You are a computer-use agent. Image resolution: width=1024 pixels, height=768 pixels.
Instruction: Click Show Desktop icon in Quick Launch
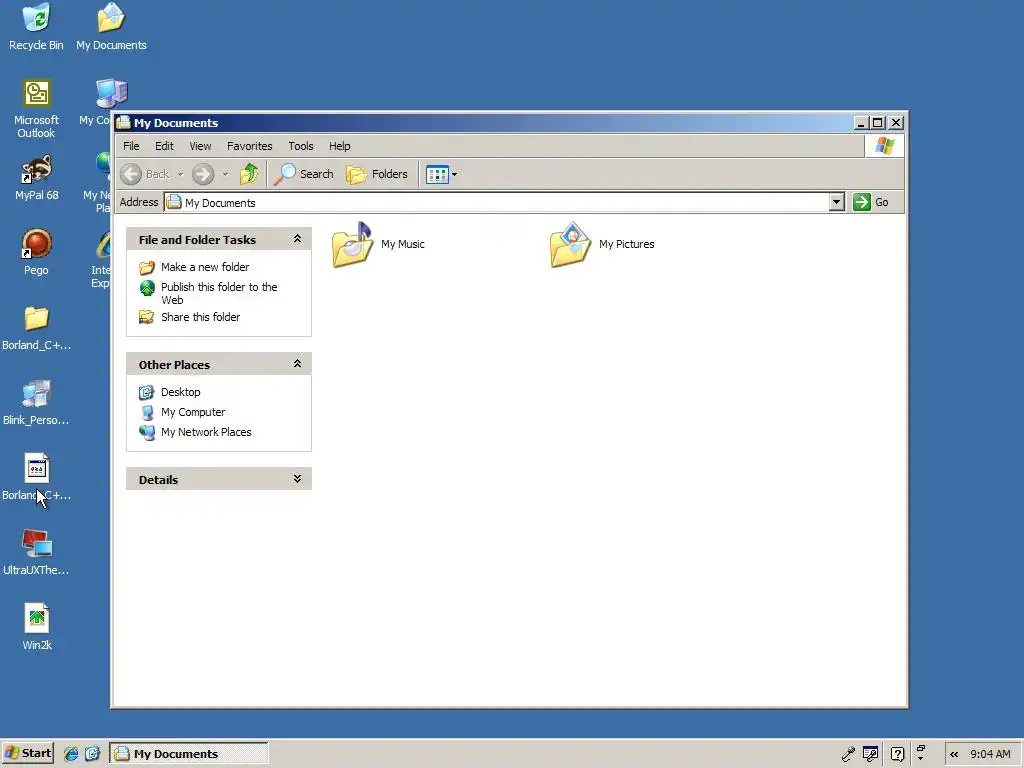(92, 754)
